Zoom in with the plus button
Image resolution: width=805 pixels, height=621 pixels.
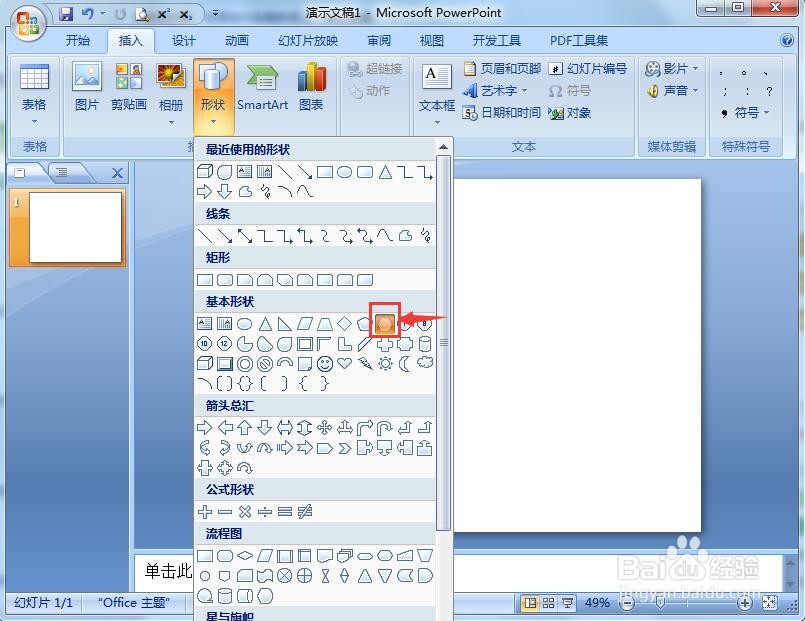pos(745,603)
